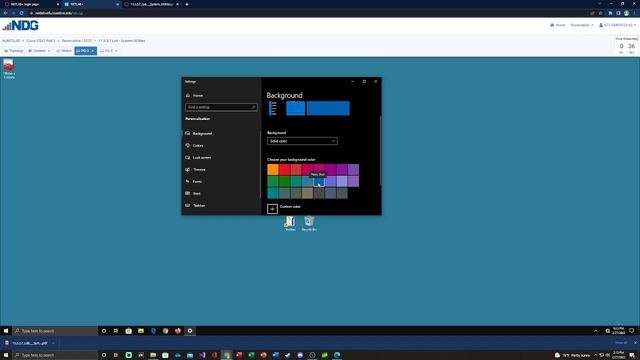Image resolution: width=640 pixels, height=360 pixels.
Task: Open Visual Studio in host taskbar
Action: tap(202, 356)
